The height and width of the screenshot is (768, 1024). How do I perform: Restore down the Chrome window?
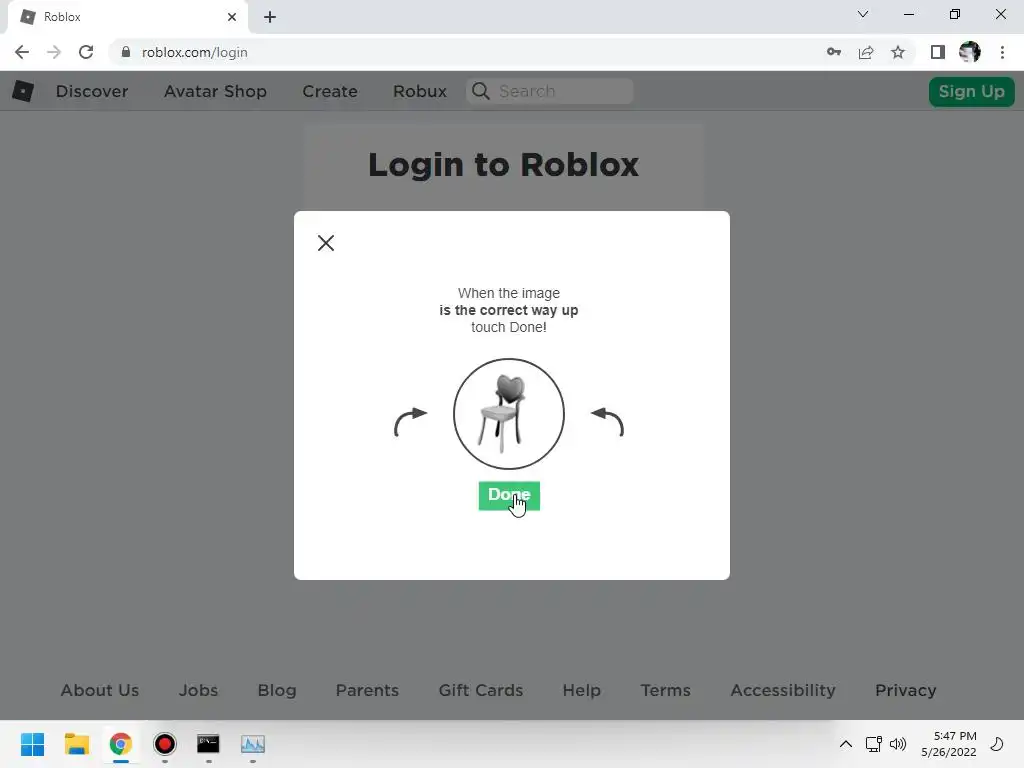click(955, 14)
